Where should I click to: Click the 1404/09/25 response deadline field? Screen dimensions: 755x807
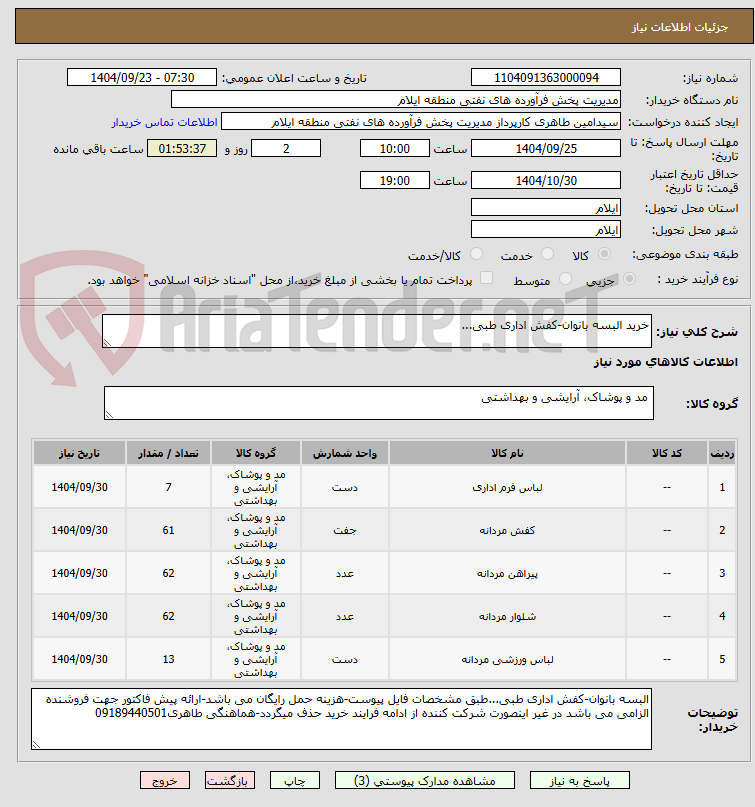pyautogui.click(x=546, y=149)
